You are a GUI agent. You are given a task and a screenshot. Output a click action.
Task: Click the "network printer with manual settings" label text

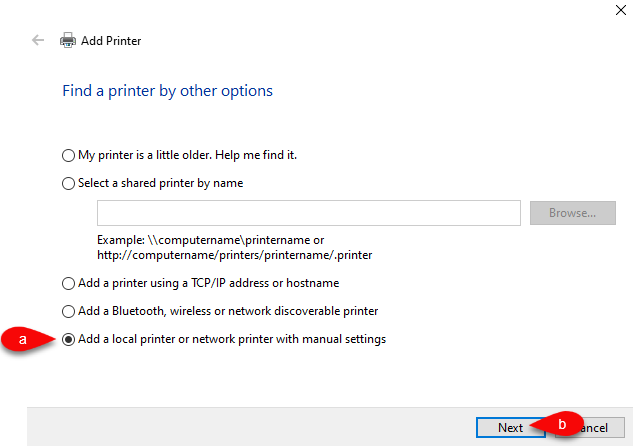[289, 339]
